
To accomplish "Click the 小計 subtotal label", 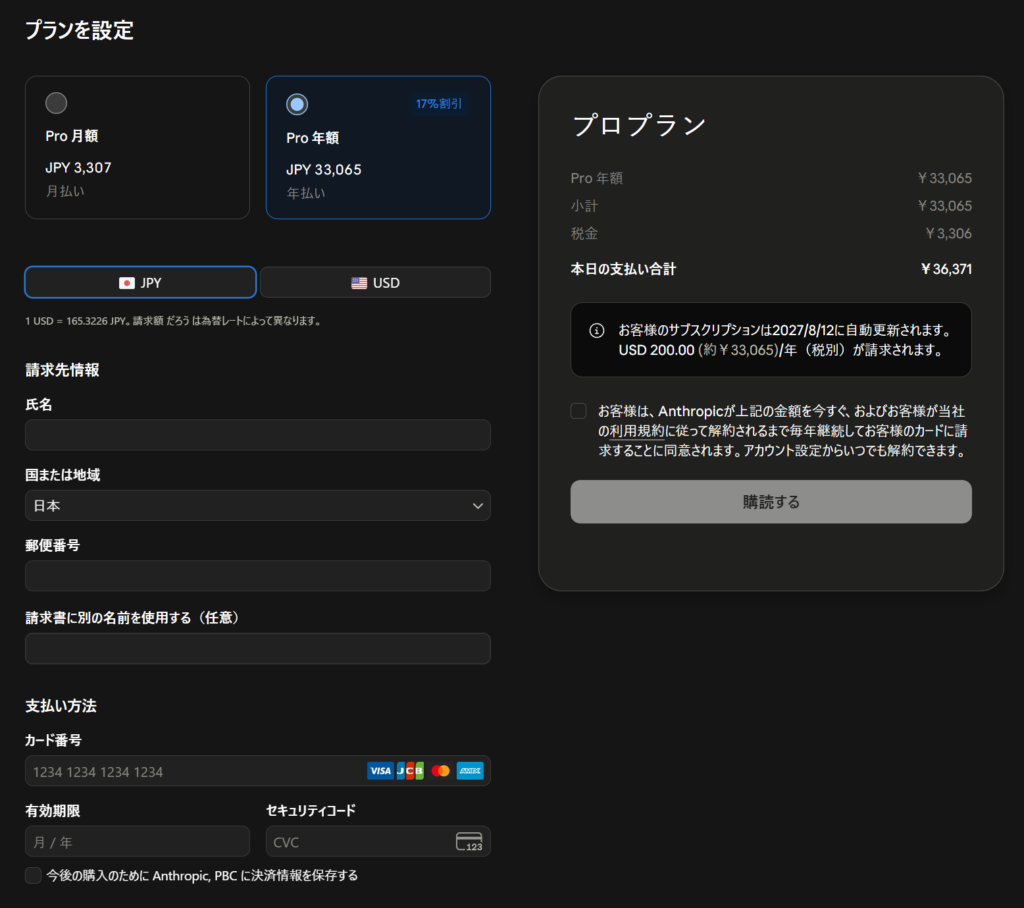I will 584,206.
